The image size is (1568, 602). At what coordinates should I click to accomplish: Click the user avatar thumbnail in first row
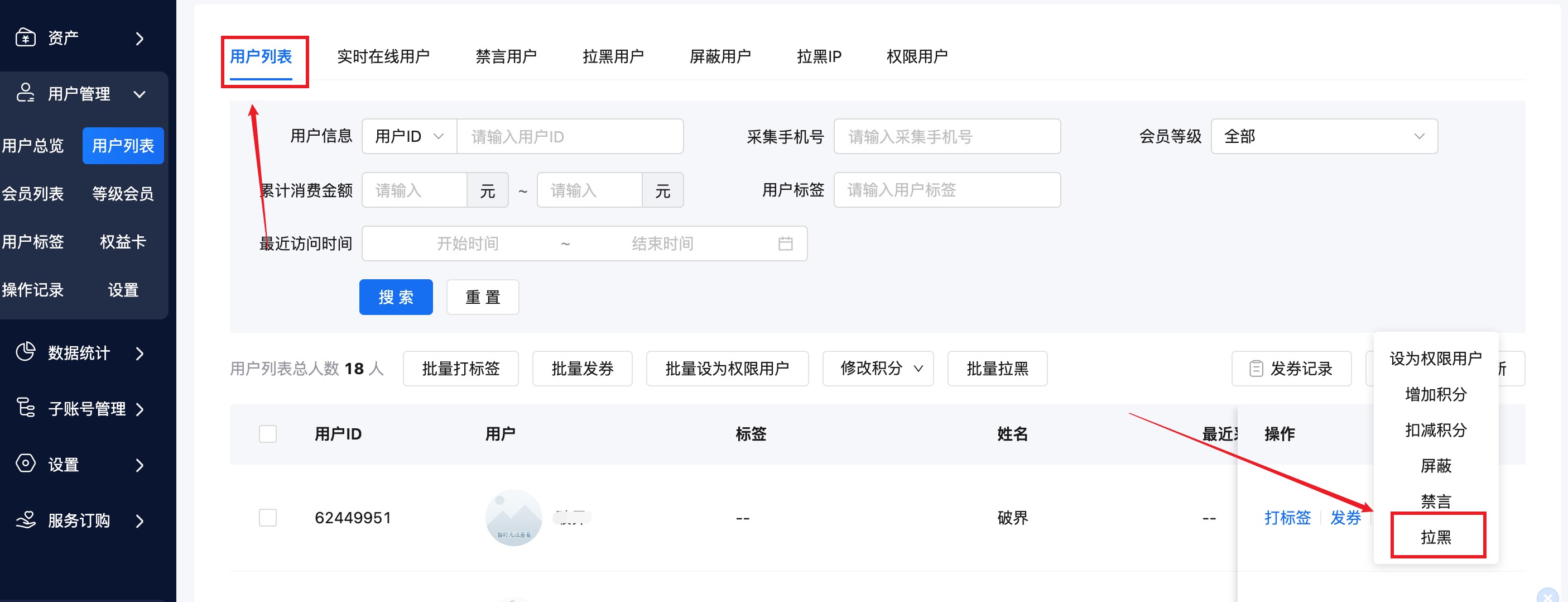pos(513,517)
